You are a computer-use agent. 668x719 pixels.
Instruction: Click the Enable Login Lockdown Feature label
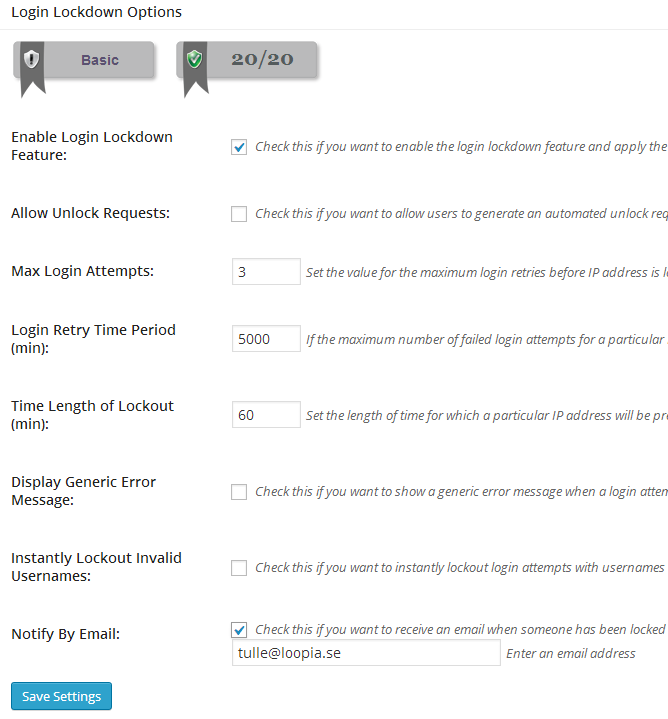tap(92, 146)
